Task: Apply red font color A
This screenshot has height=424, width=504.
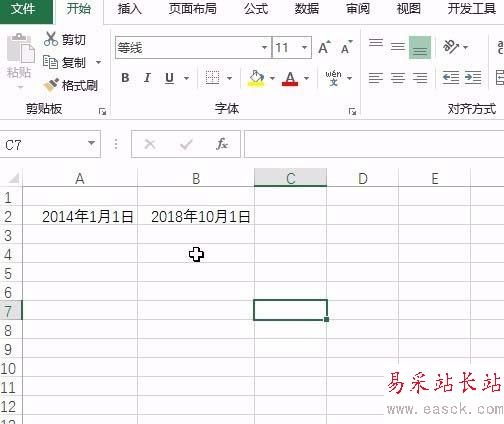Action: (x=290, y=78)
